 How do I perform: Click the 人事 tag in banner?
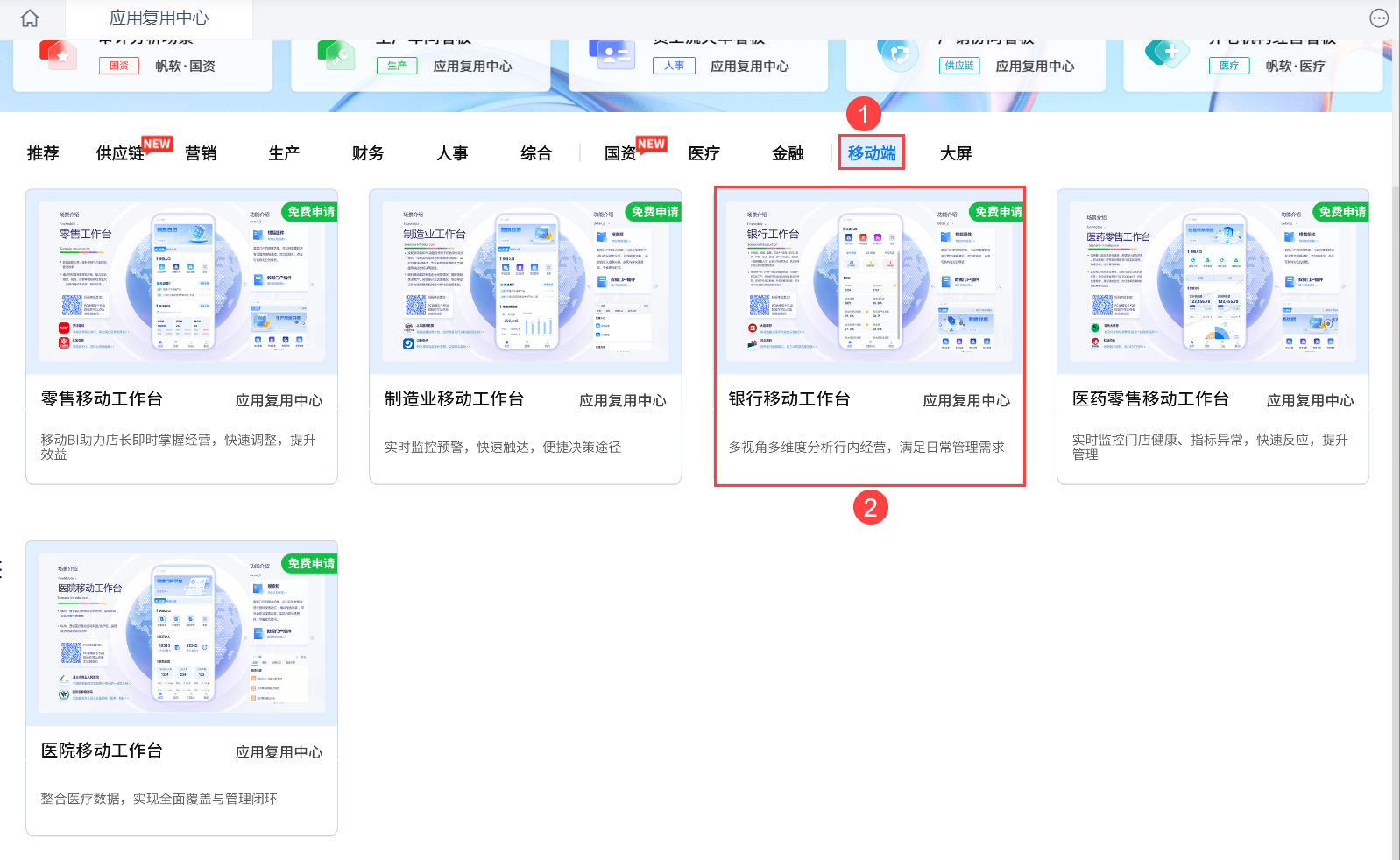[675, 66]
